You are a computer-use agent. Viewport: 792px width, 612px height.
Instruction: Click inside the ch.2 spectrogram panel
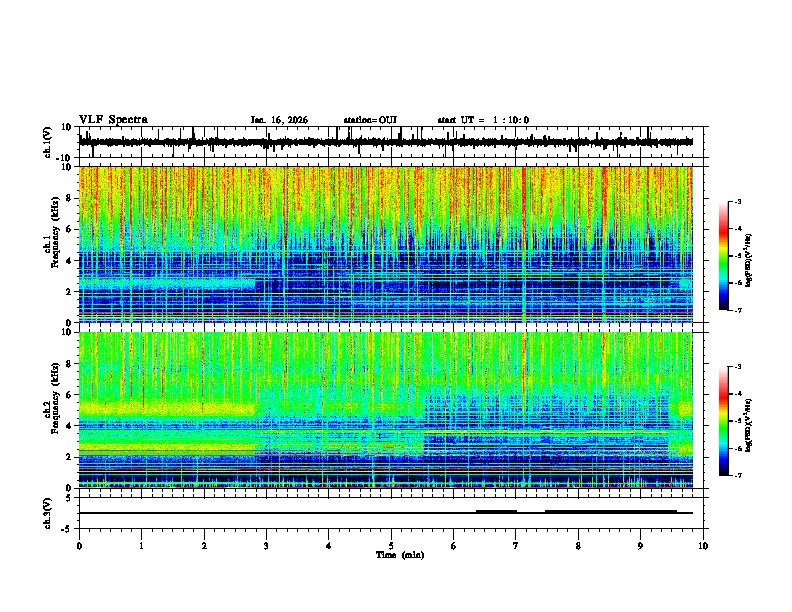coord(386,410)
